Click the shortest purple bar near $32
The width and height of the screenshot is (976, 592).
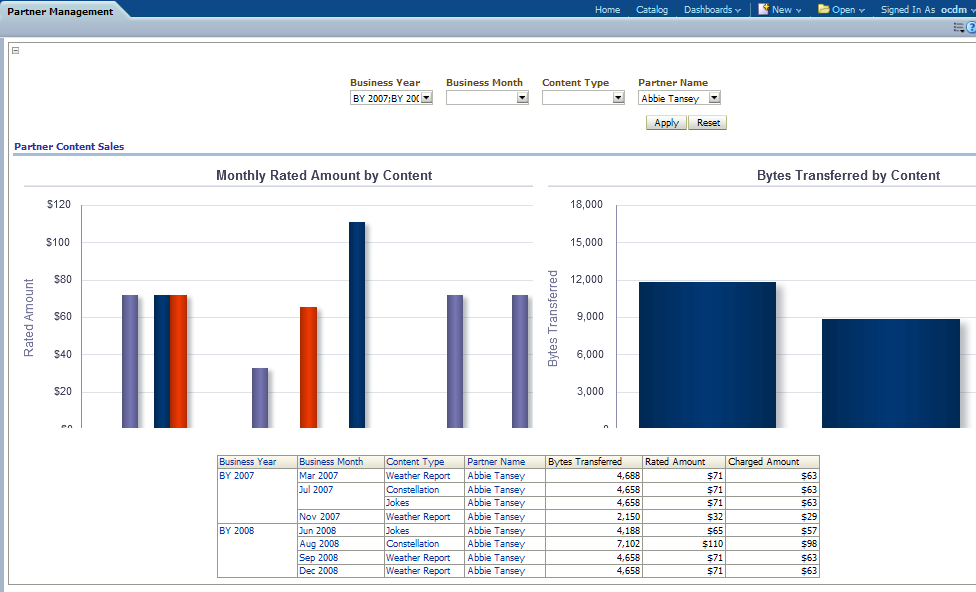pyautogui.click(x=260, y=398)
